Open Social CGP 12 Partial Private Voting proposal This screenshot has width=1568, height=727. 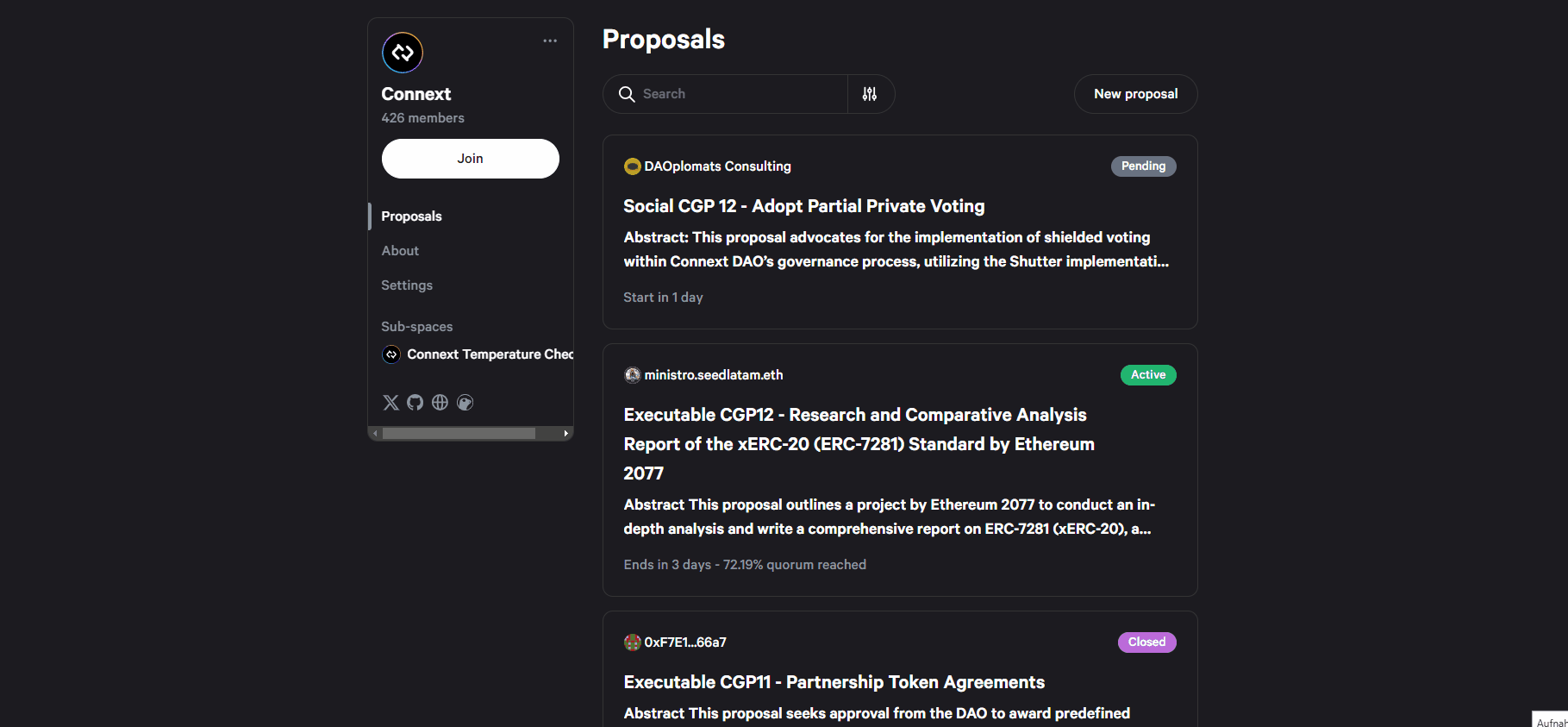[803, 206]
